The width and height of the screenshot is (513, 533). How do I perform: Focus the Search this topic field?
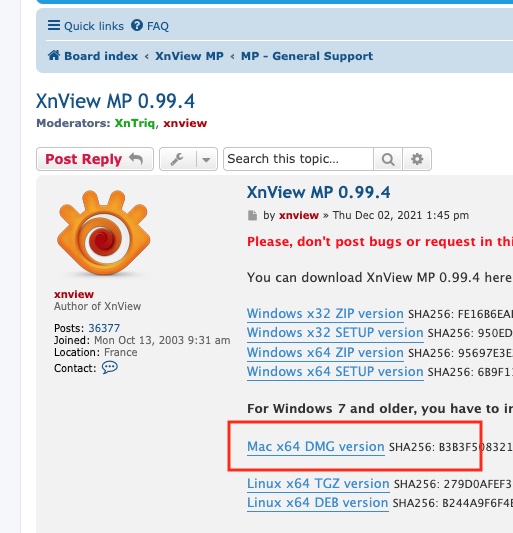pyautogui.click(x=298, y=159)
